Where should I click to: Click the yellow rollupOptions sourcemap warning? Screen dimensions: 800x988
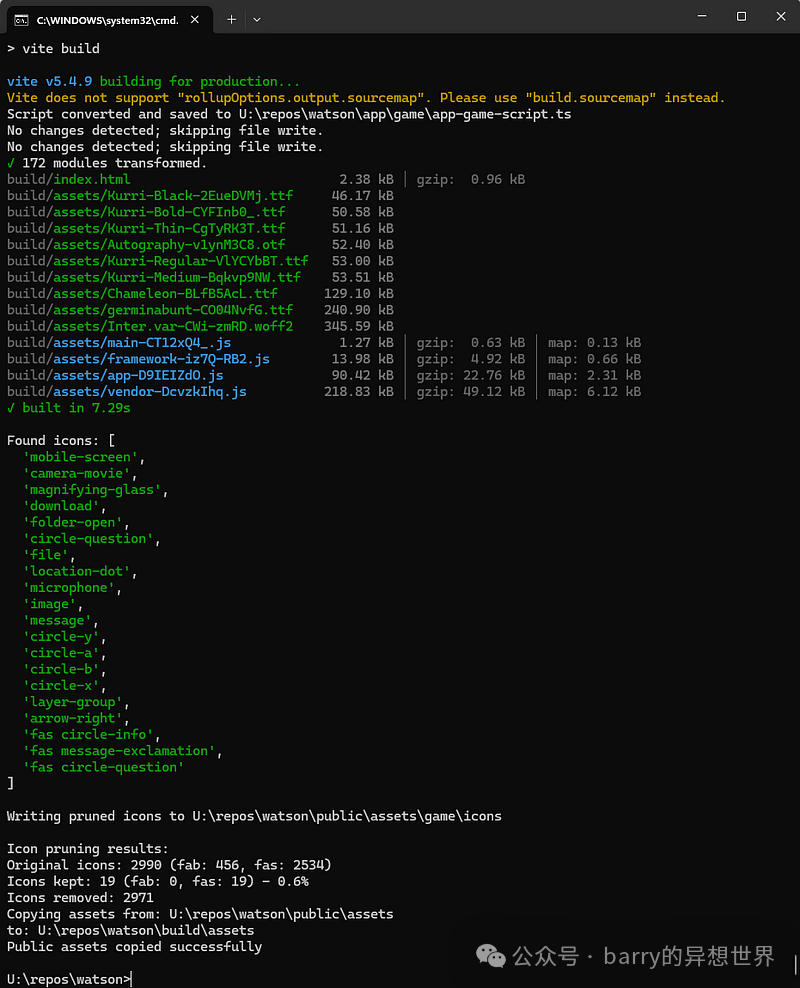coord(365,98)
